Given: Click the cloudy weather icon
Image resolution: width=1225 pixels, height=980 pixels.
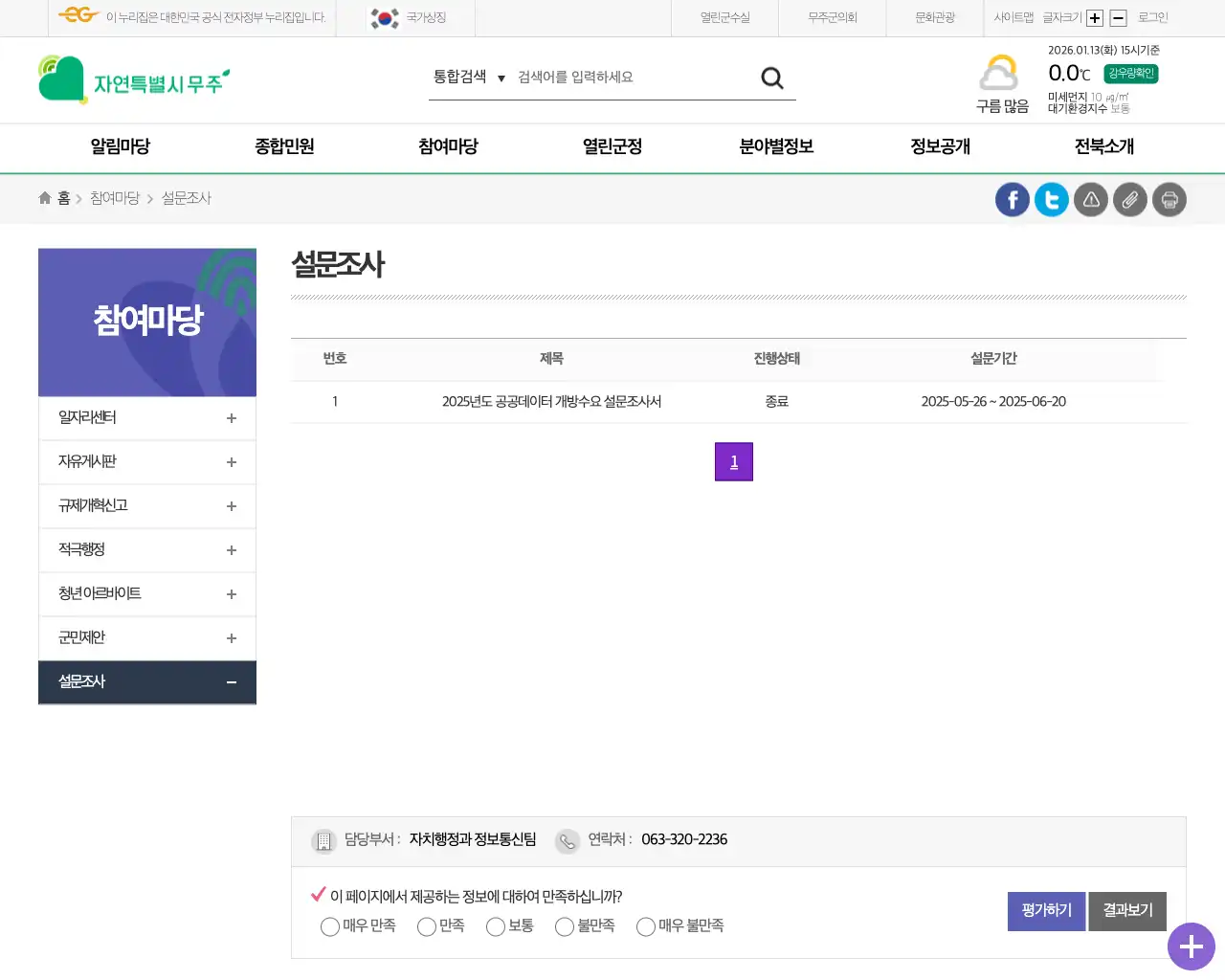Looking at the screenshot, I should coord(1000,72).
